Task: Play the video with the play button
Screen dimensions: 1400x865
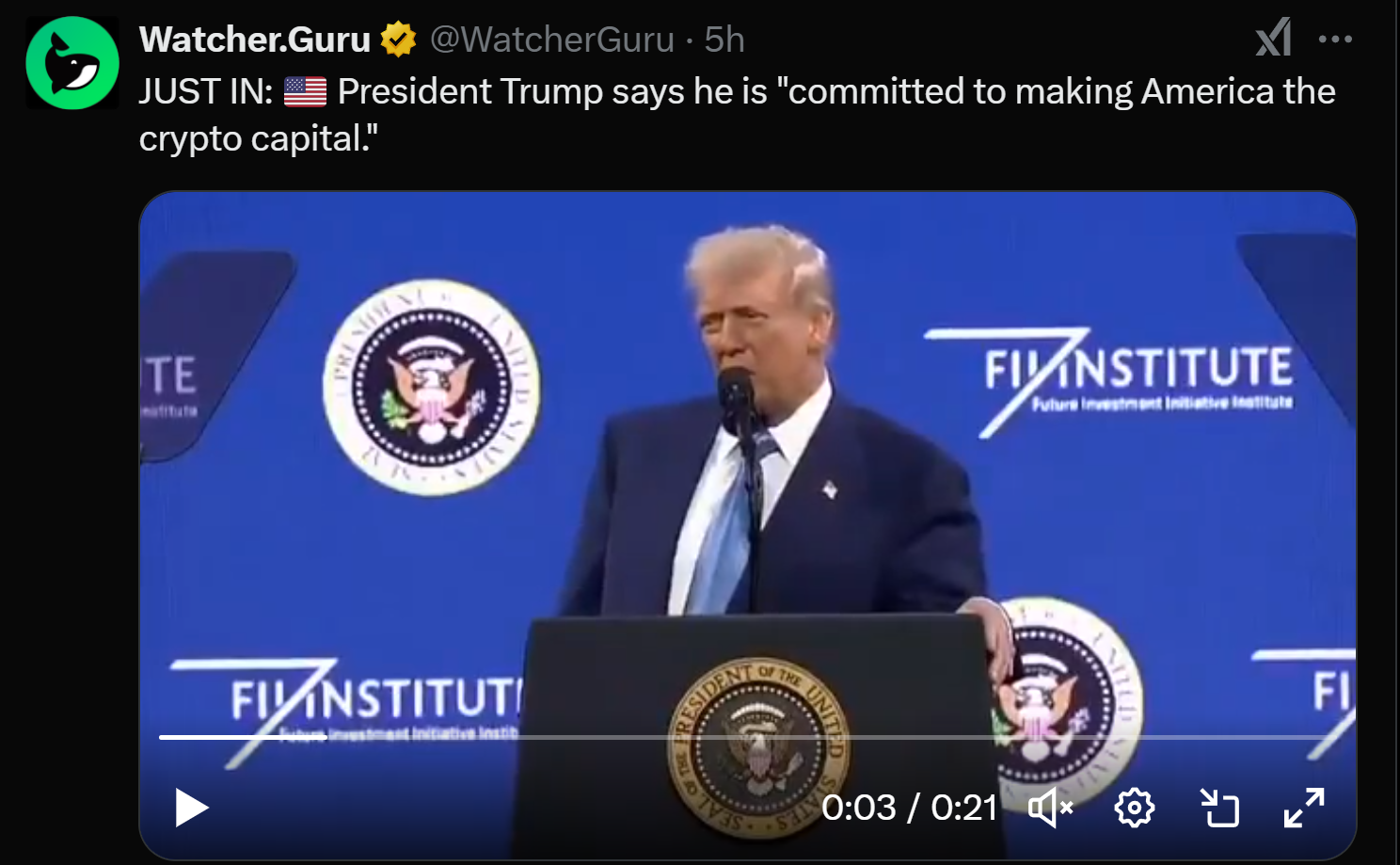Action: (x=191, y=808)
